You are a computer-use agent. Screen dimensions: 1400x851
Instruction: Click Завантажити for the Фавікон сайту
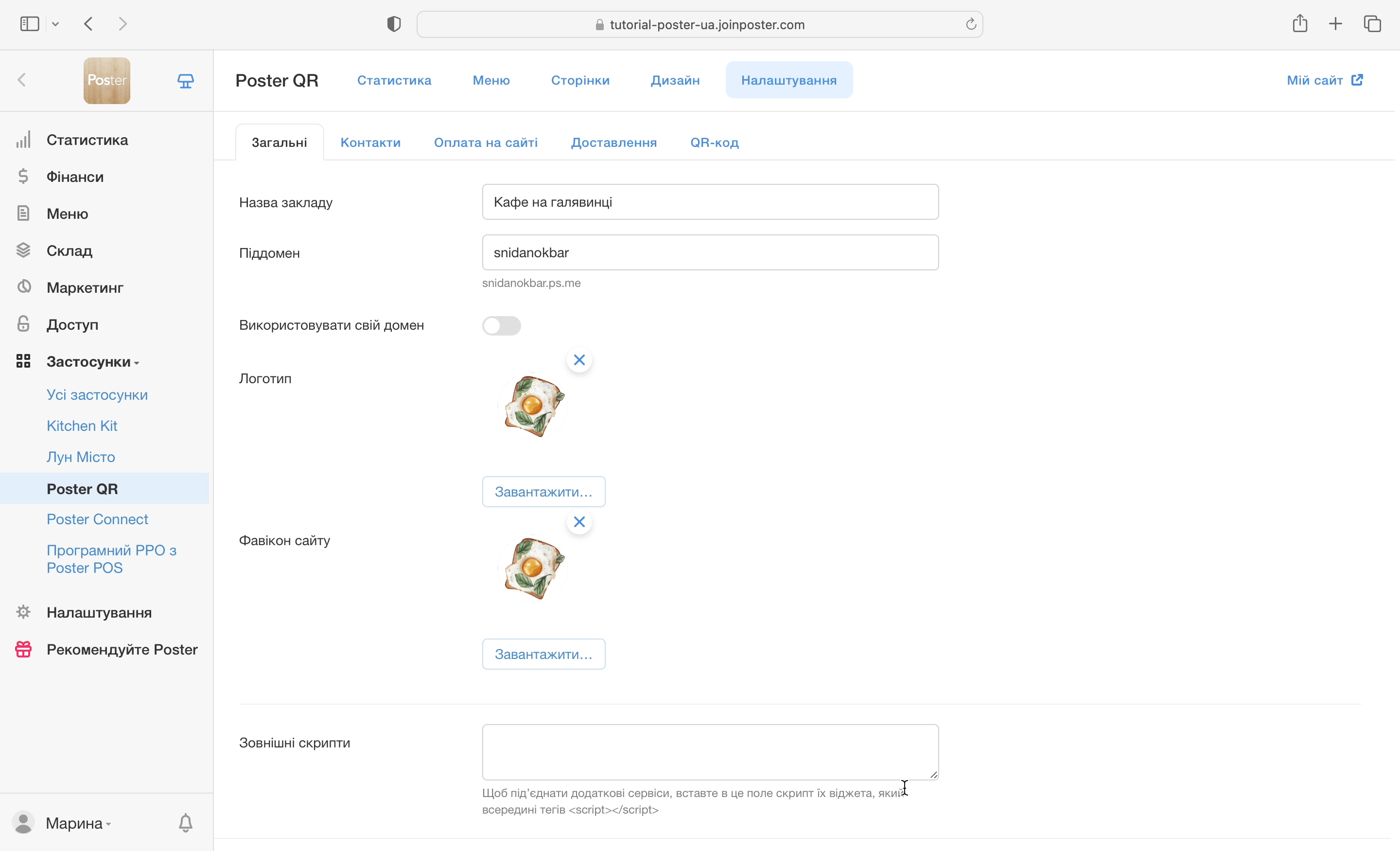tap(544, 655)
